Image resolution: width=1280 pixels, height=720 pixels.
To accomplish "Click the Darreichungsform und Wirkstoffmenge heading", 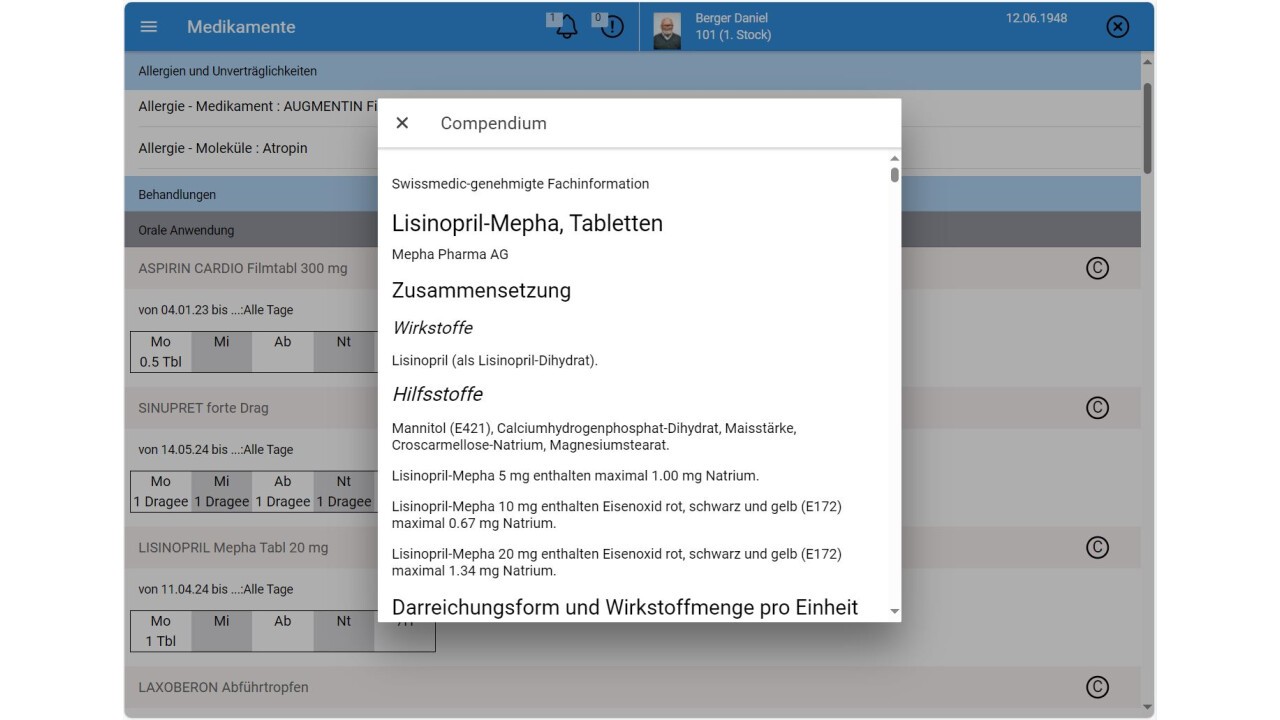I will 625,607.
